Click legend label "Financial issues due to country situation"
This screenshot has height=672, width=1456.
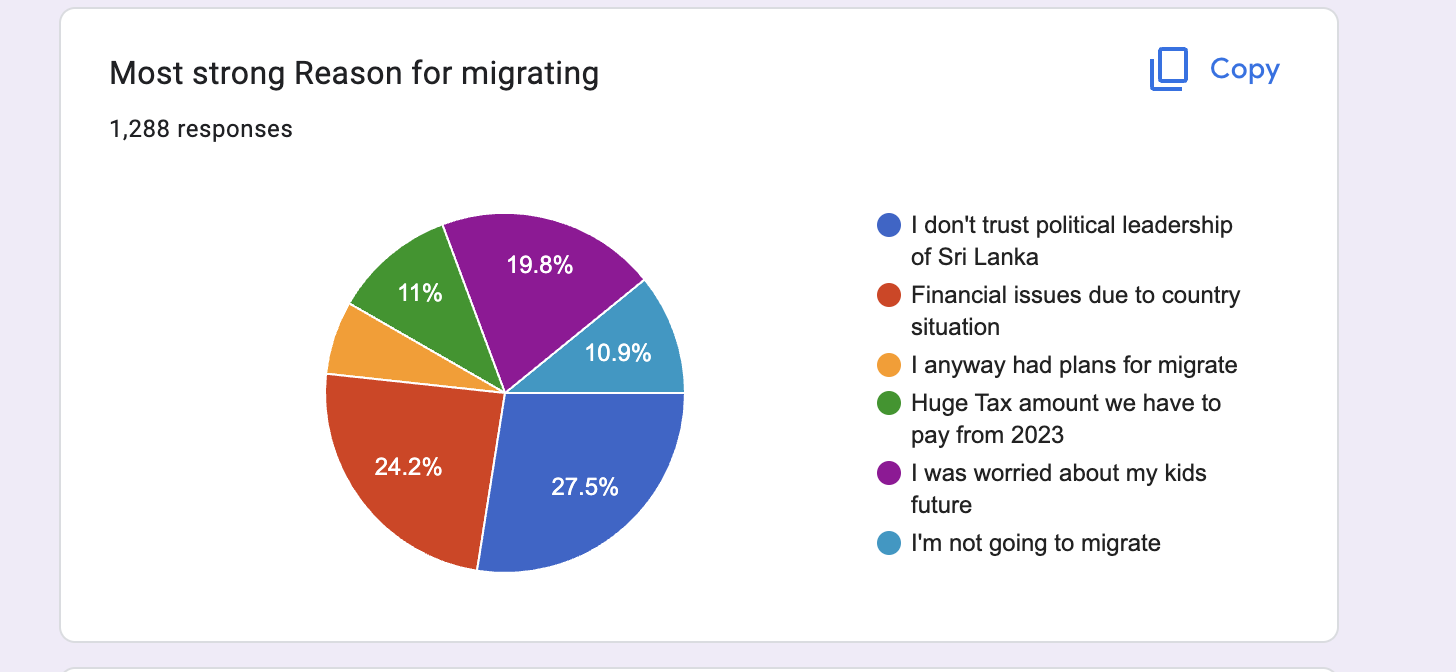[1075, 311]
